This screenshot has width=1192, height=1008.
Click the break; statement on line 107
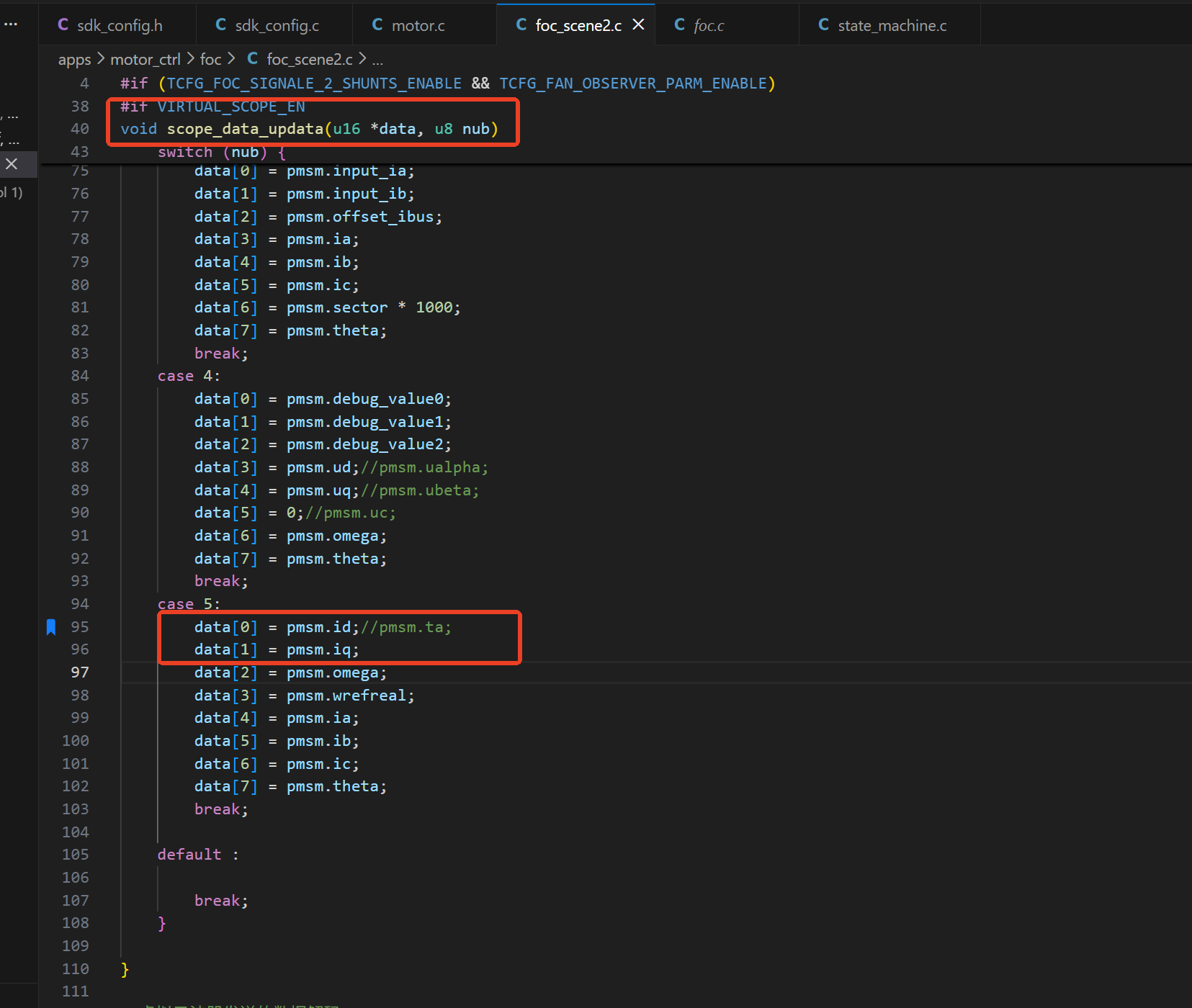pos(221,901)
